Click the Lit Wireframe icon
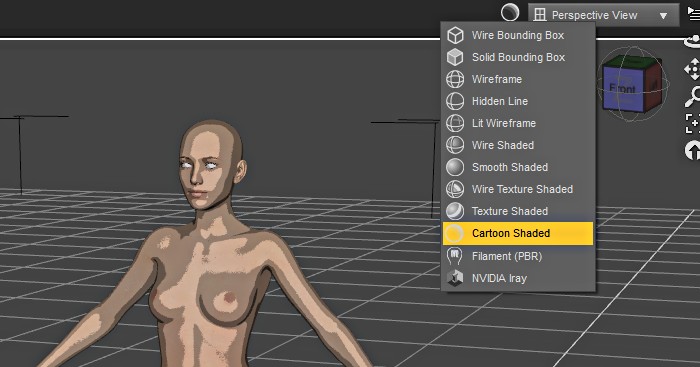The width and height of the screenshot is (700, 367). tap(455, 123)
